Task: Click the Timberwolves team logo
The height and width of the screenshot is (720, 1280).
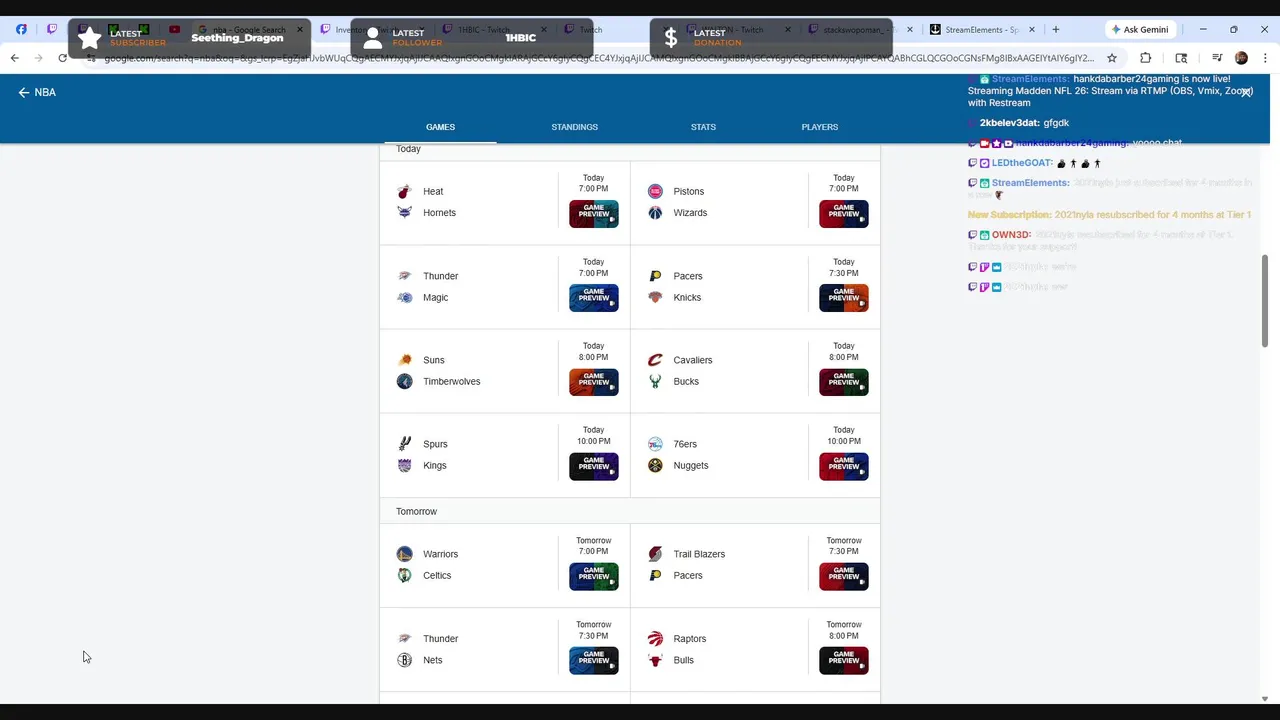Action: (404, 381)
